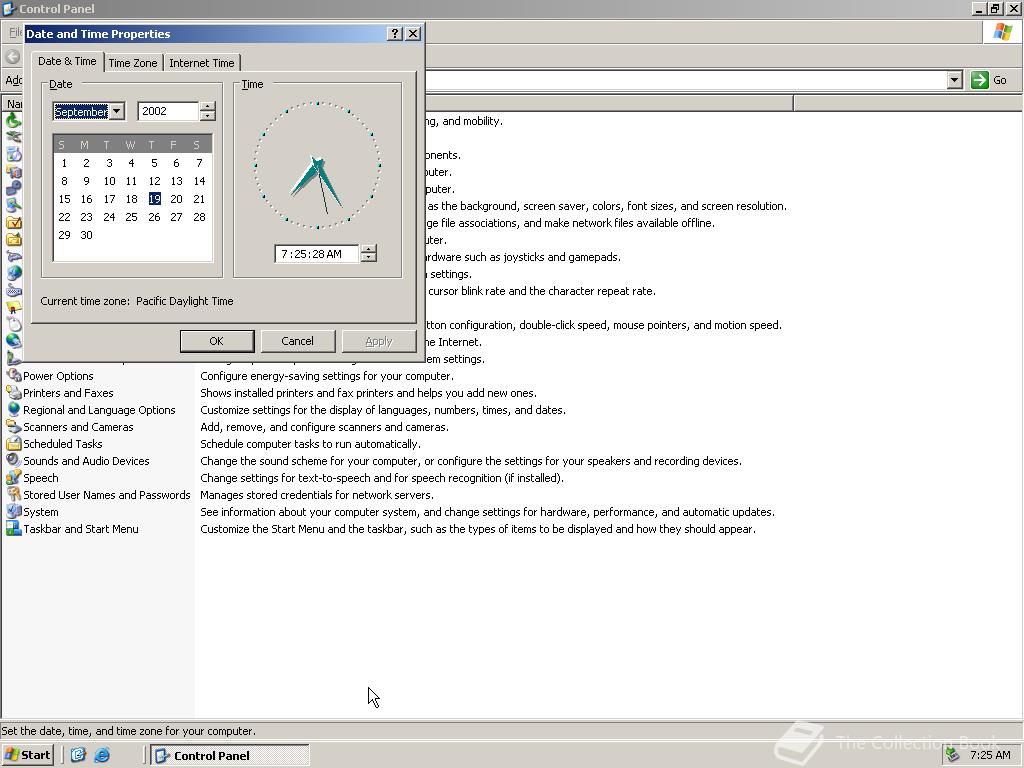Select day 28 in the calendar
The height and width of the screenshot is (768, 1024).
pos(199,217)
